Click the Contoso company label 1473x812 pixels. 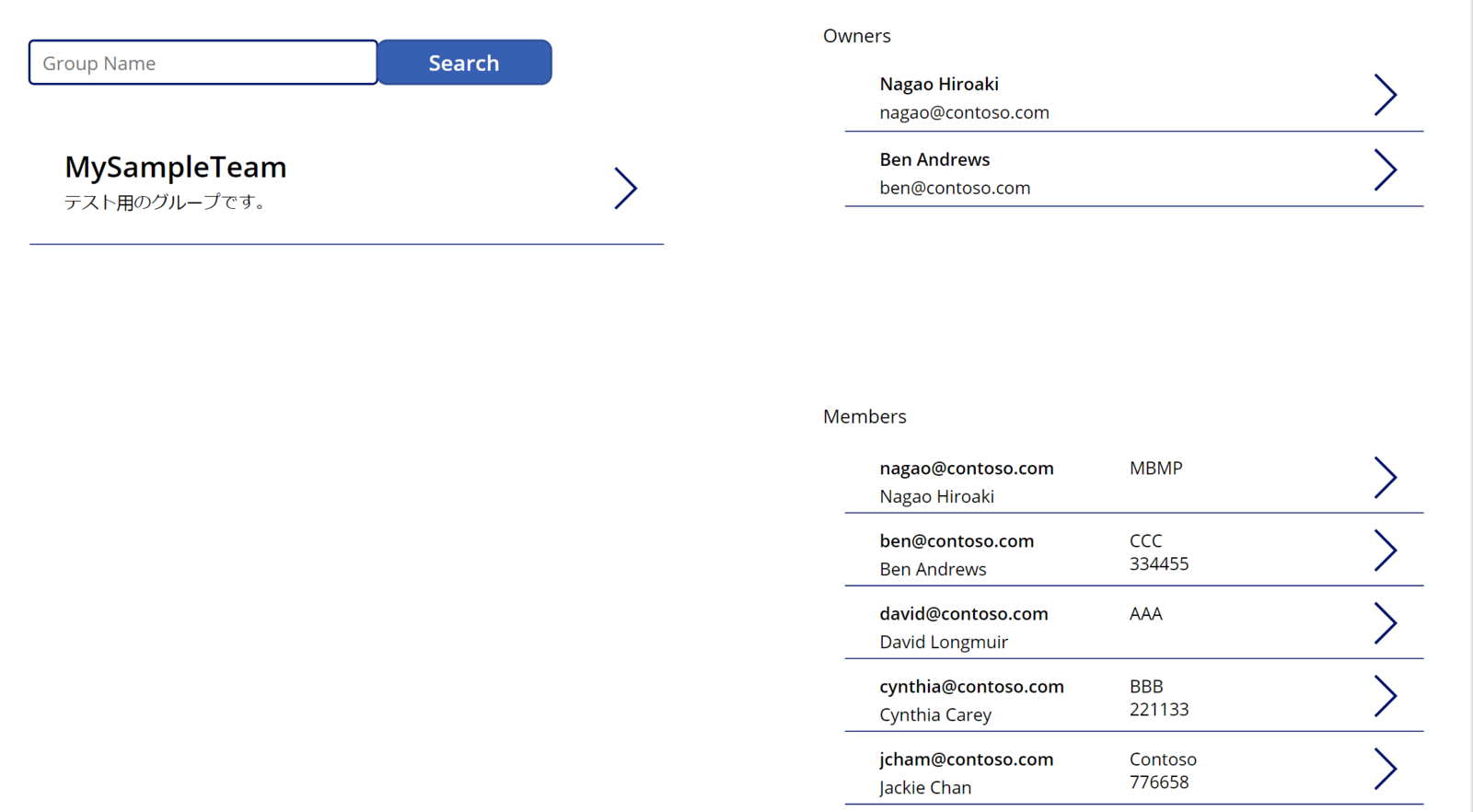(1163, 760)
